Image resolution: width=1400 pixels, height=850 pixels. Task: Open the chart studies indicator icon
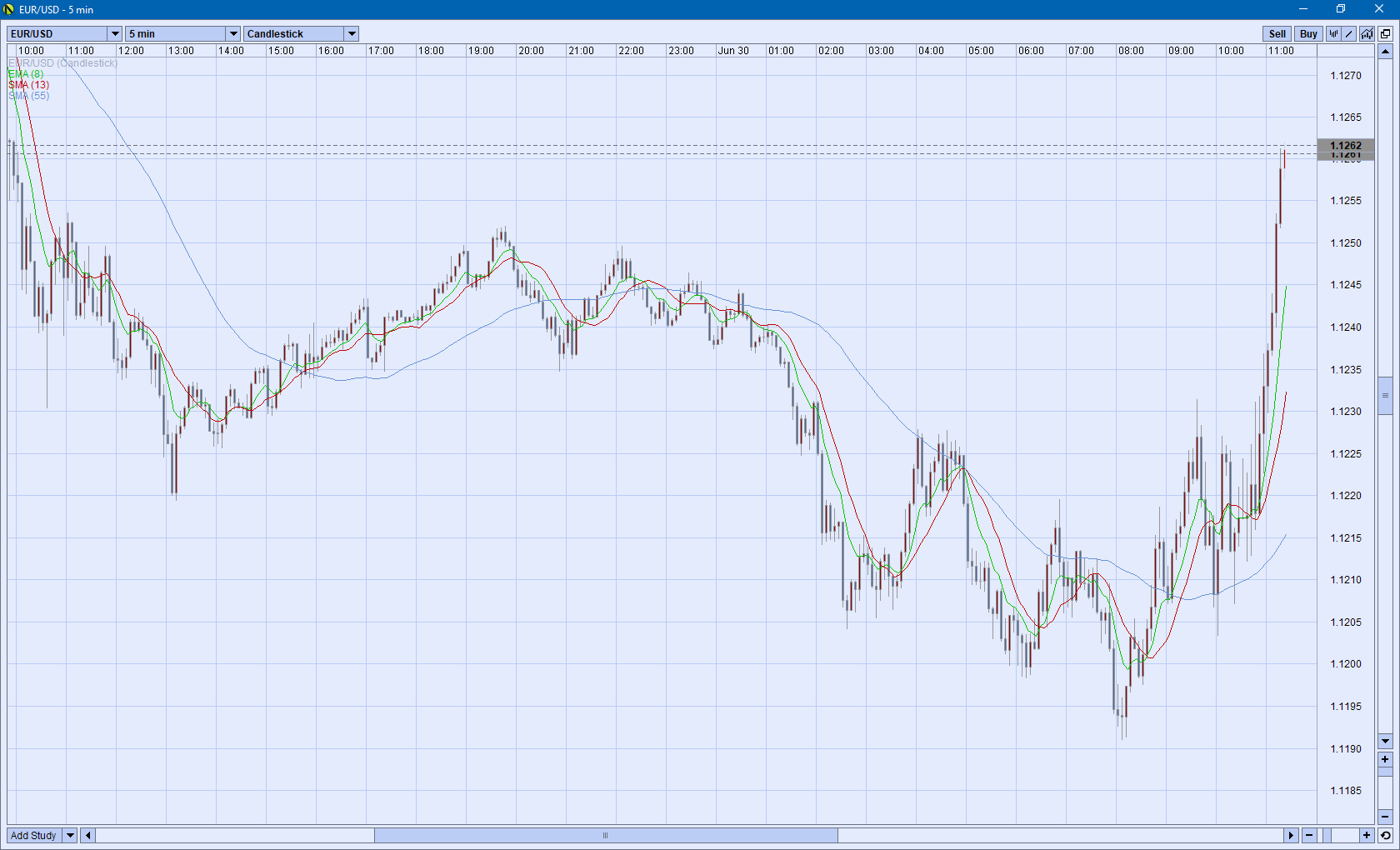(x=1367, y=34)
